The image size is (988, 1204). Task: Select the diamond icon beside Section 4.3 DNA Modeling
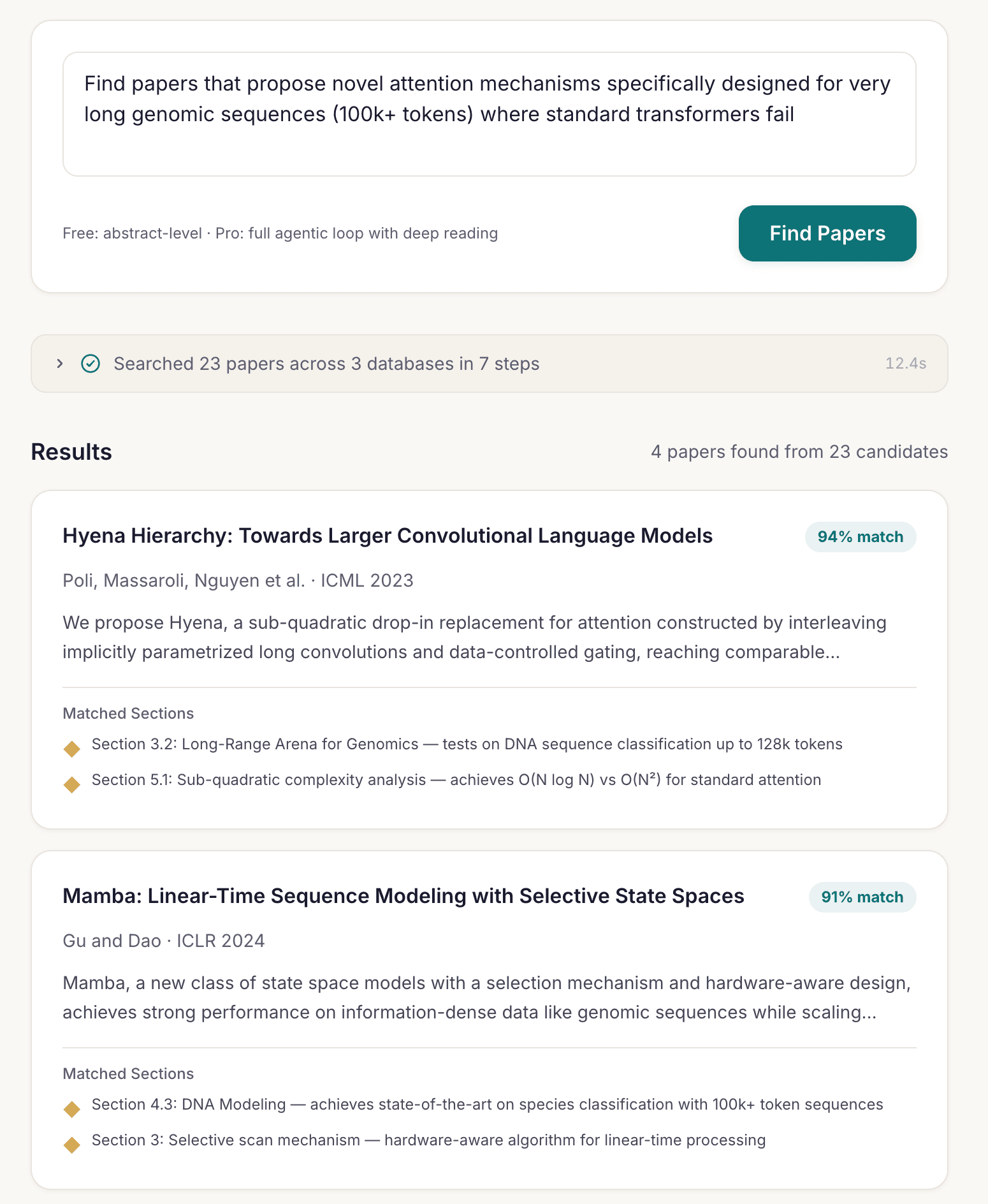point(71,1110)
